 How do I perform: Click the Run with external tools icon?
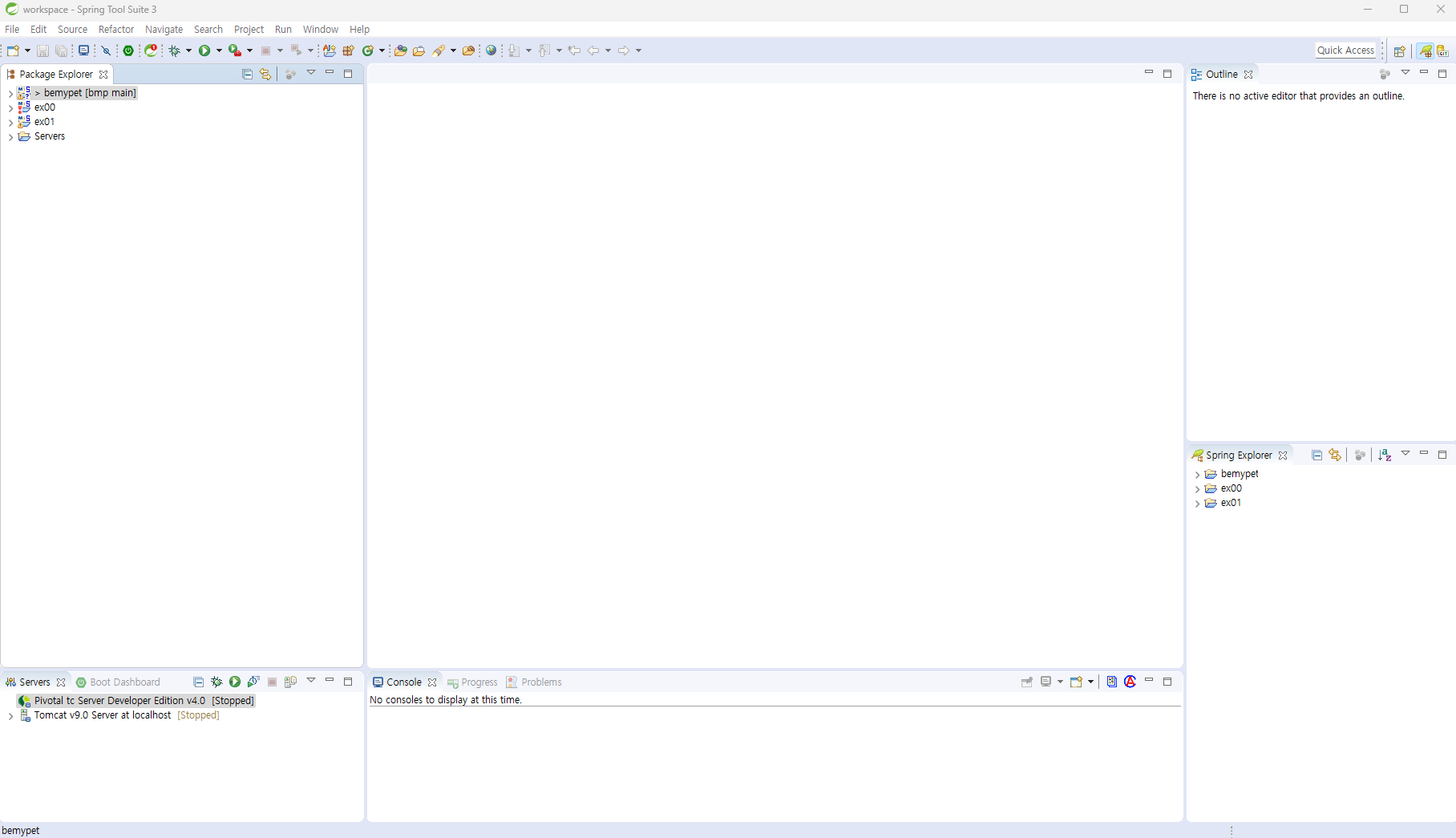pyautogui.click(x=235, y=51)
